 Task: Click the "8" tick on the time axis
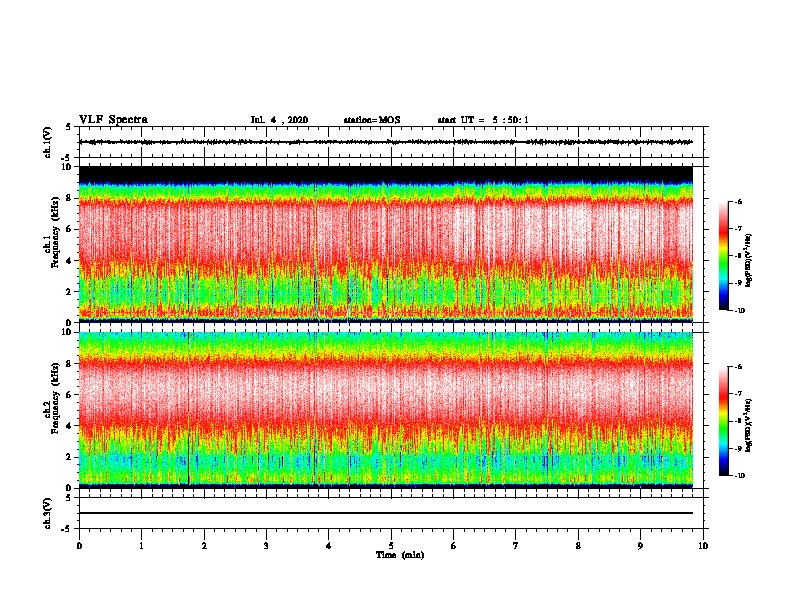coord(578,545)
